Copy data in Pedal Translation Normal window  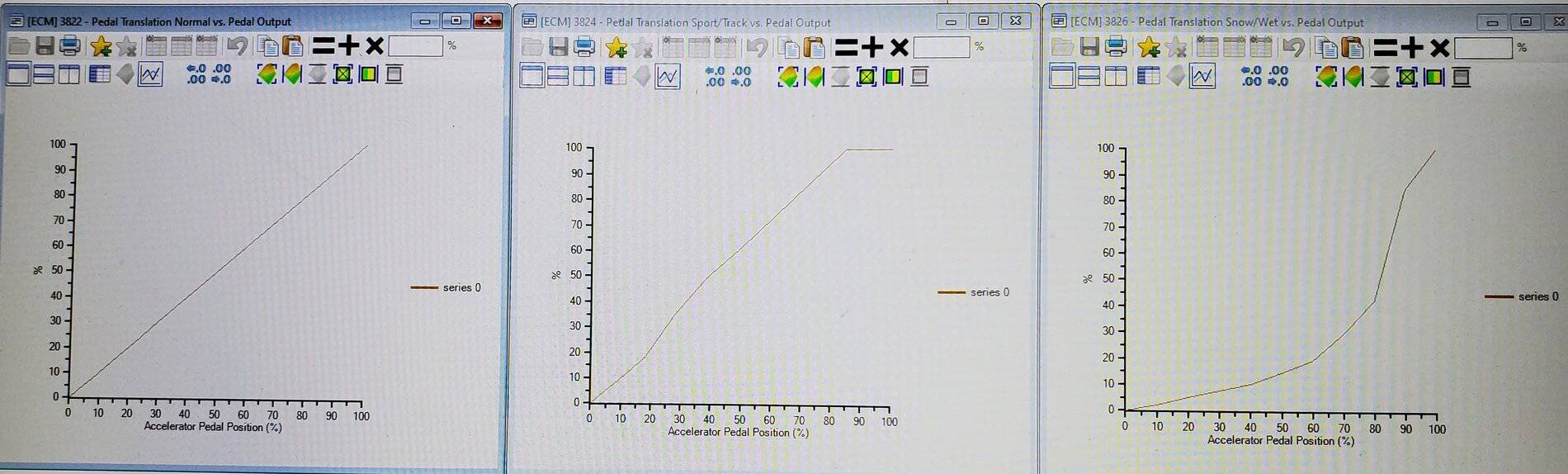pyautogui.click(x=267, y=46)
